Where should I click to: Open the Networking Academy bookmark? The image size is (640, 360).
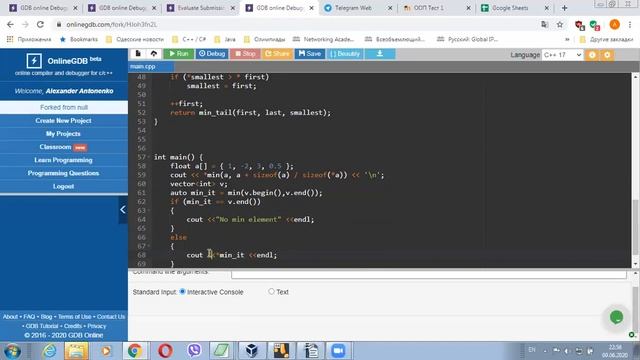[x=323, y=39]
